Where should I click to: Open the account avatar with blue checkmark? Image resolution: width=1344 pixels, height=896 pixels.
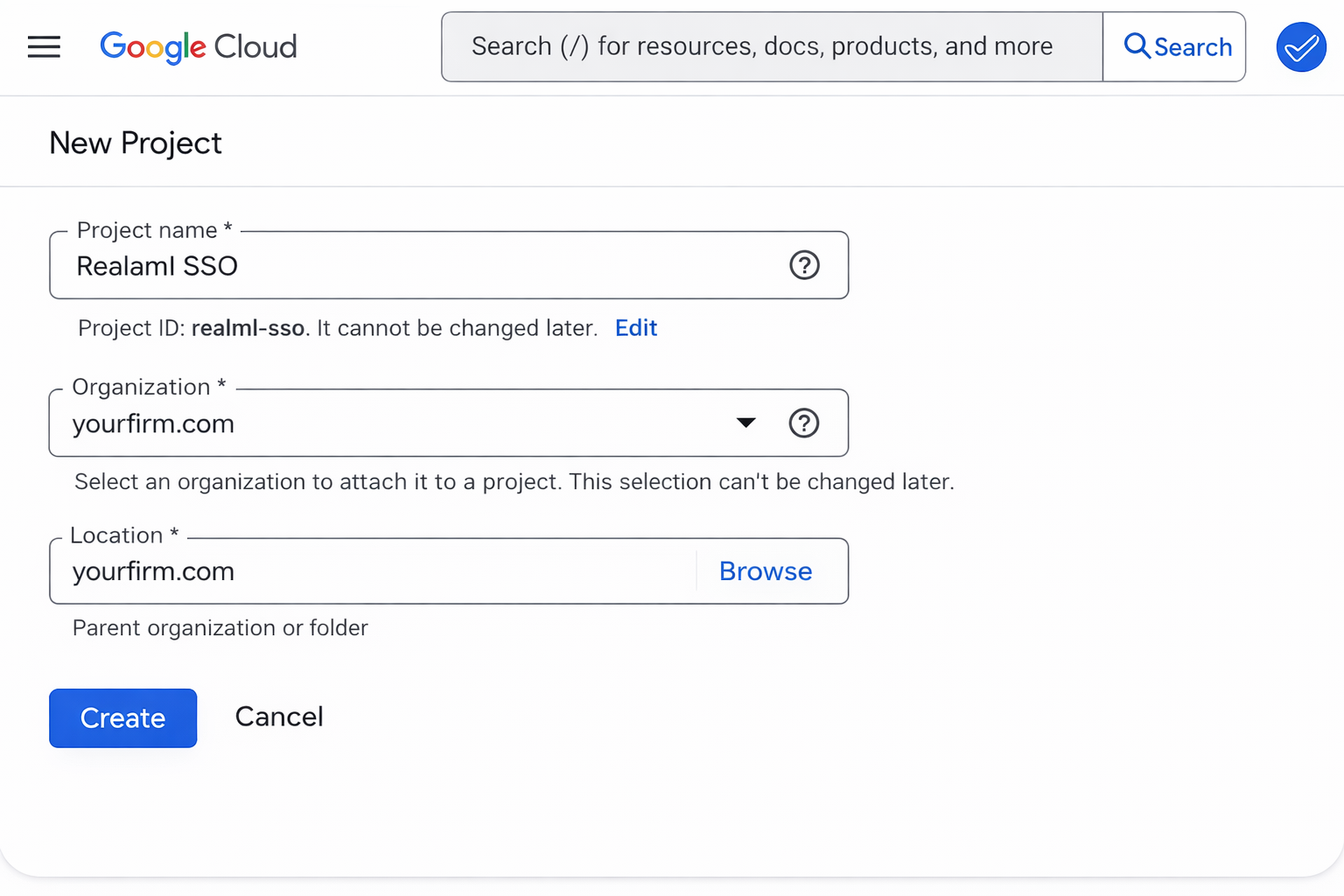coord(1300,47)
